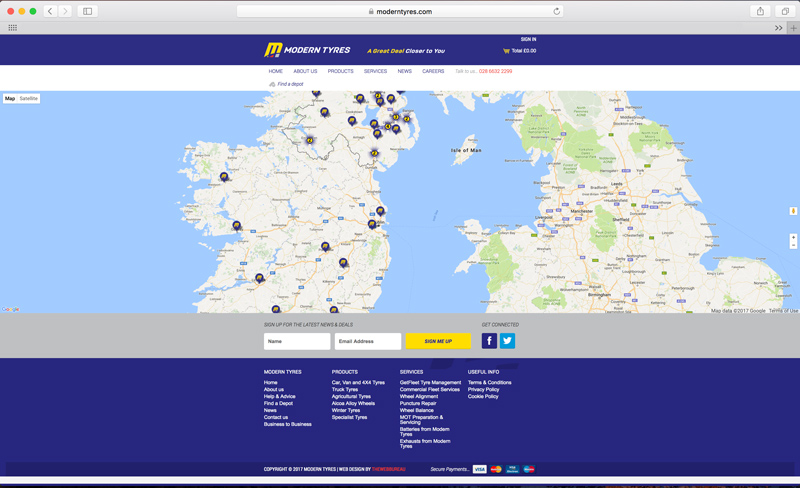This screenshot has width=800, height=488.
Task: Open map Terms of Use link
Action: (783, 310)
